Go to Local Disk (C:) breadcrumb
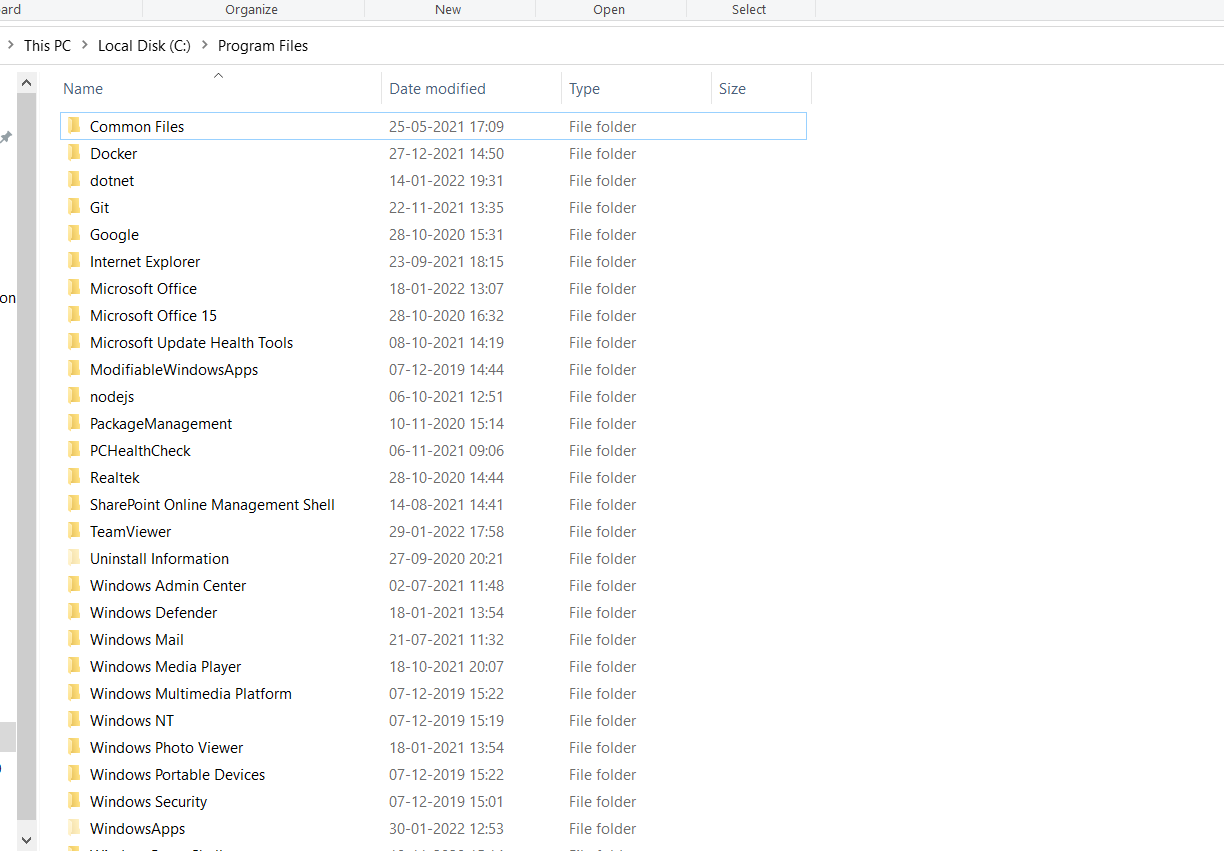Screen dimensions: 1224x859 point(144,45)
